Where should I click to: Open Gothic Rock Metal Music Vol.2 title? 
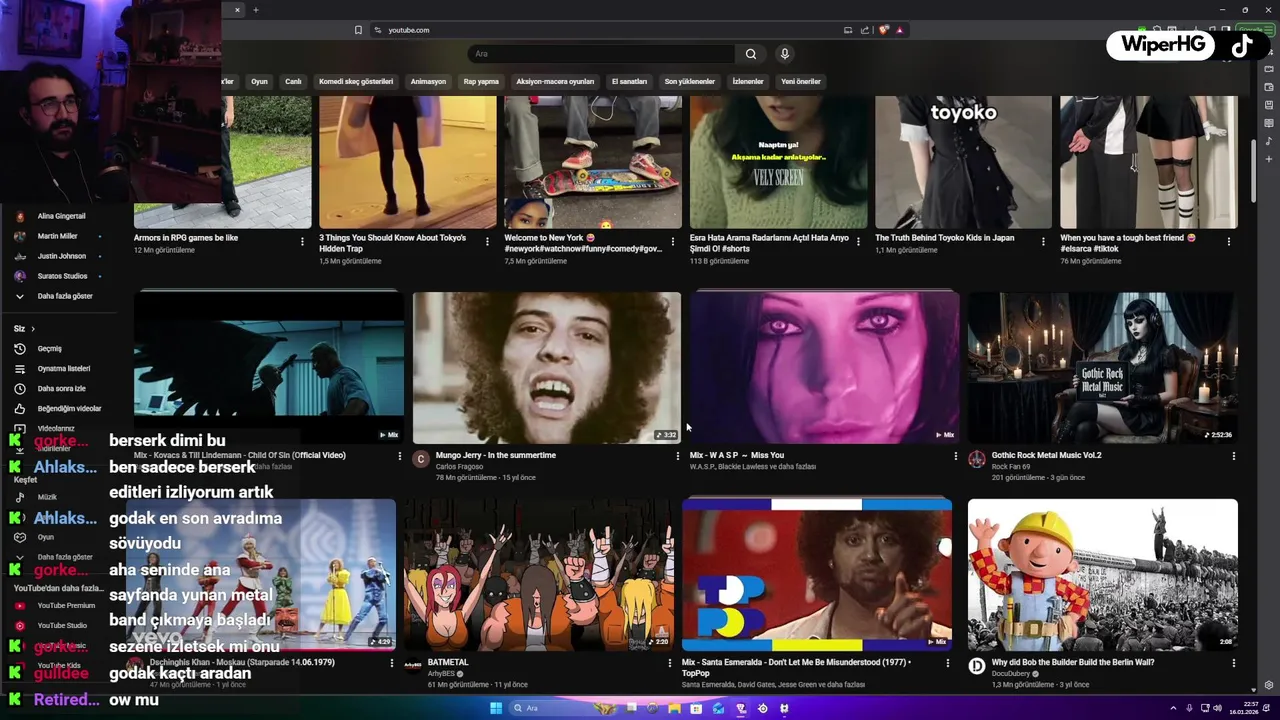pos(1046,455)
